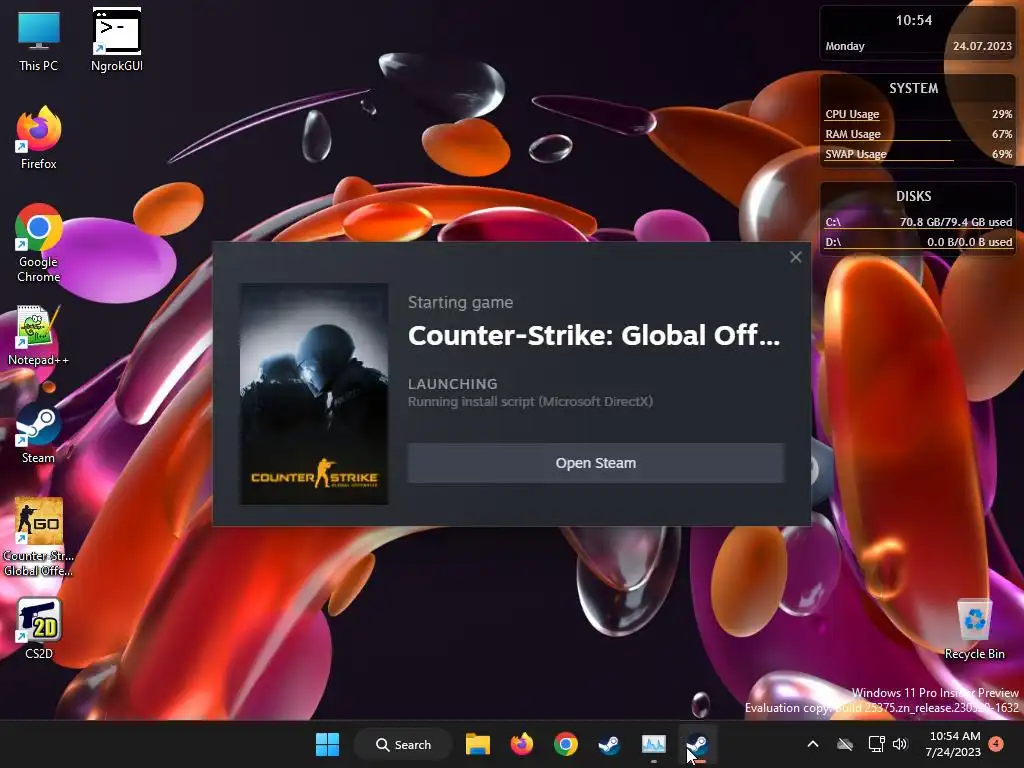Select the active Steam launch taskbar icon

point(697,744)
